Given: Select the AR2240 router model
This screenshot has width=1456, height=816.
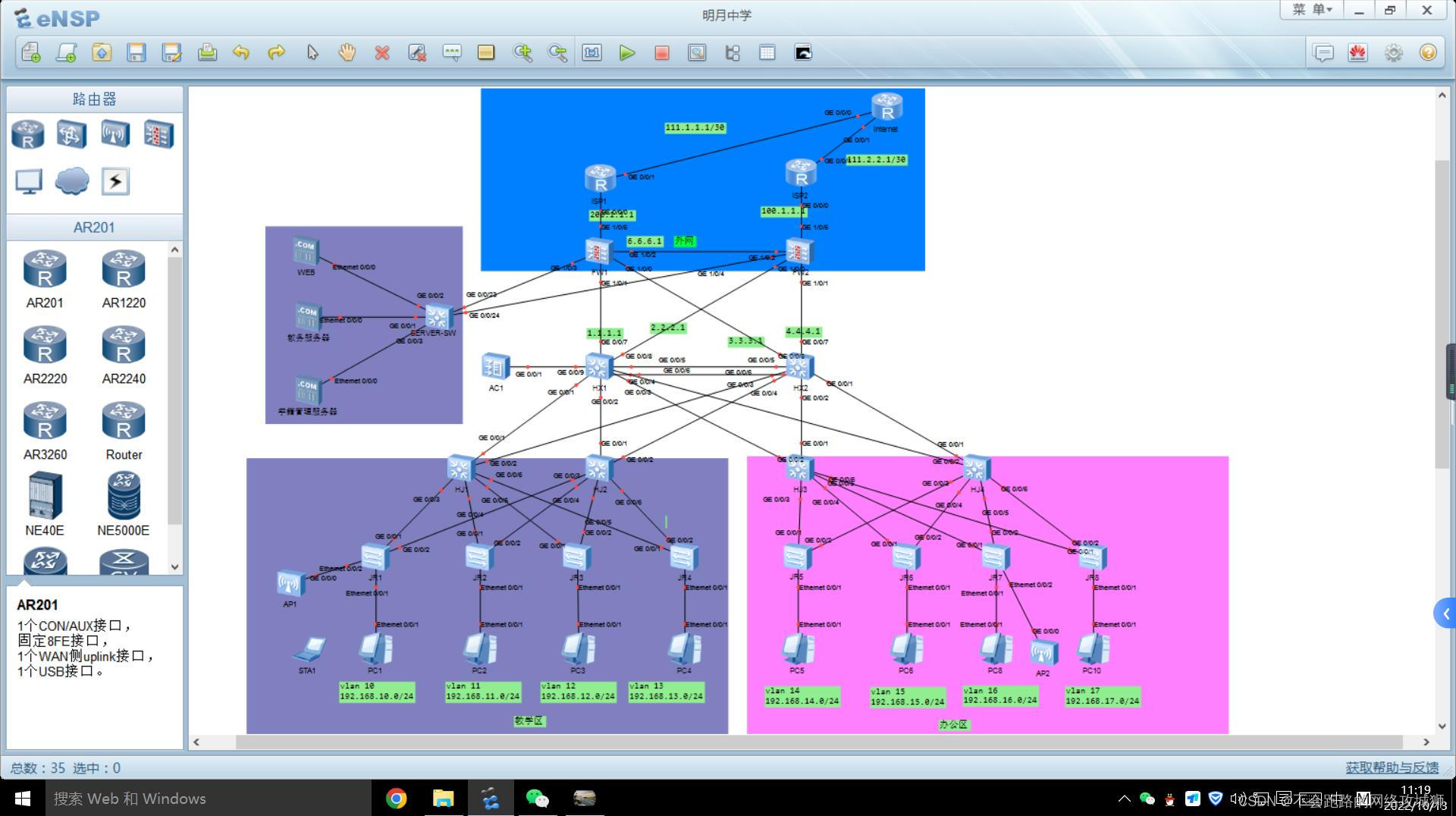Looking at the screenshot, I should 124,353.
